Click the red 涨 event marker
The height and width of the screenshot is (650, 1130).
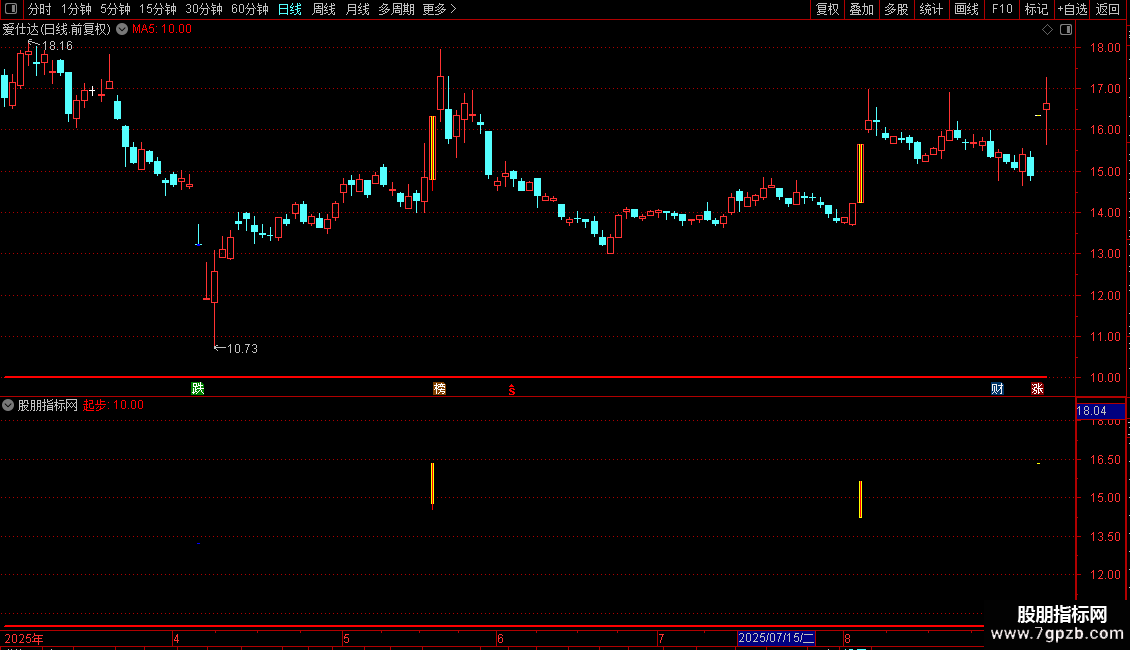tap(1038, 388)
